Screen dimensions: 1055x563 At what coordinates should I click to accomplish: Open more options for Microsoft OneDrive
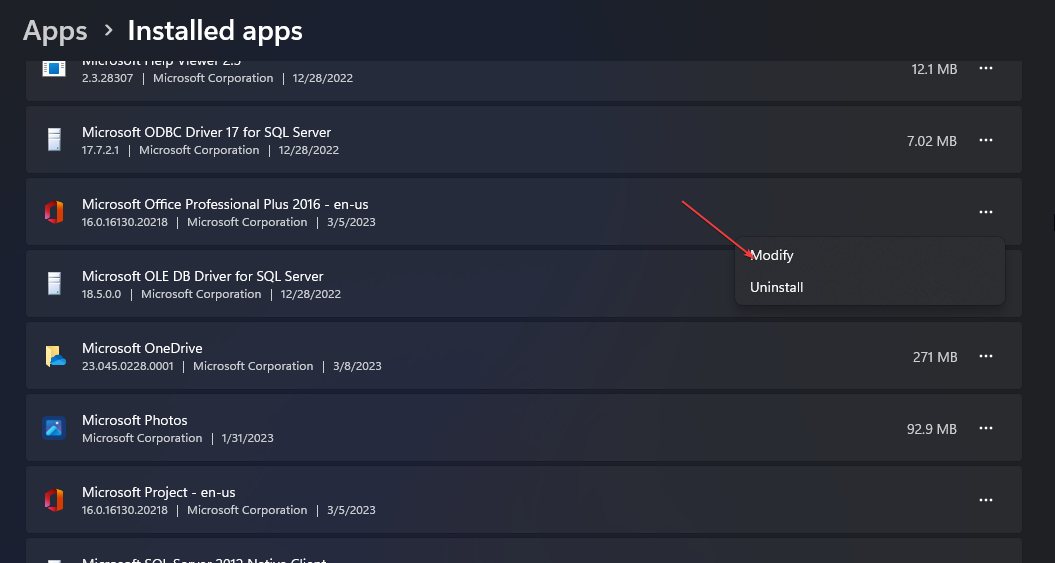[x=986, y=356]
